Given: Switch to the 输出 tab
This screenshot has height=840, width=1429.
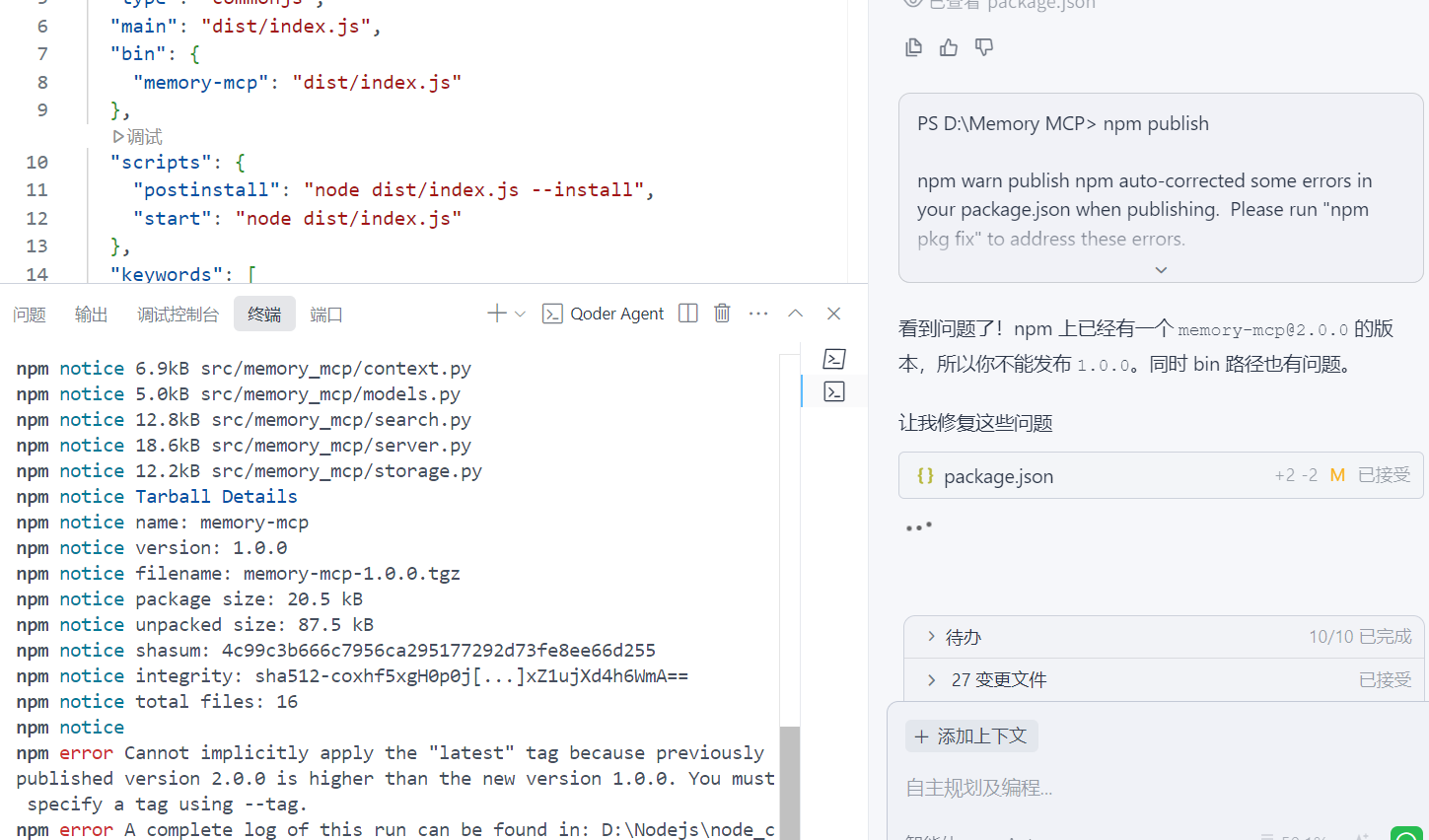Looking at the screenshot, I should pos(91,315).
